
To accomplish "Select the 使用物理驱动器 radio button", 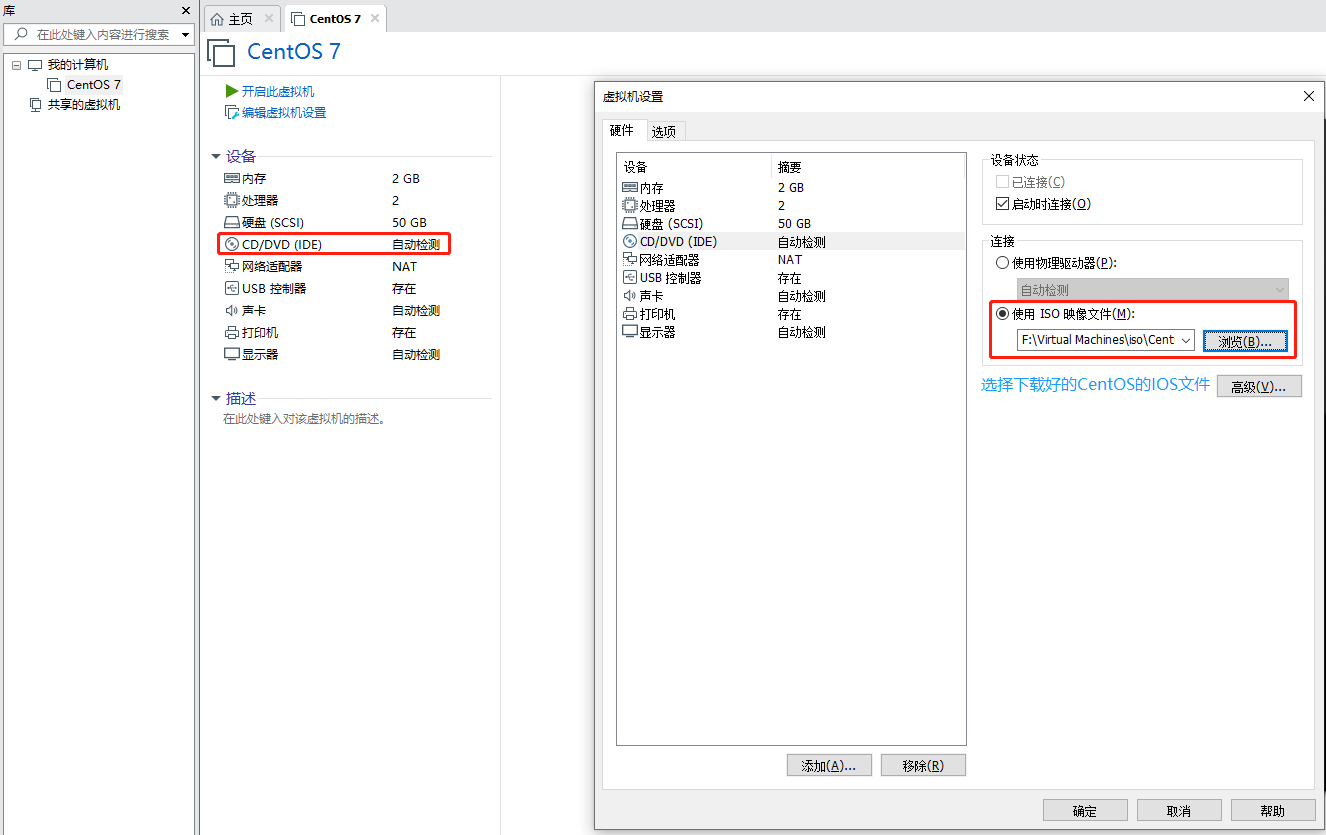I will click(x=1003, y=263).
